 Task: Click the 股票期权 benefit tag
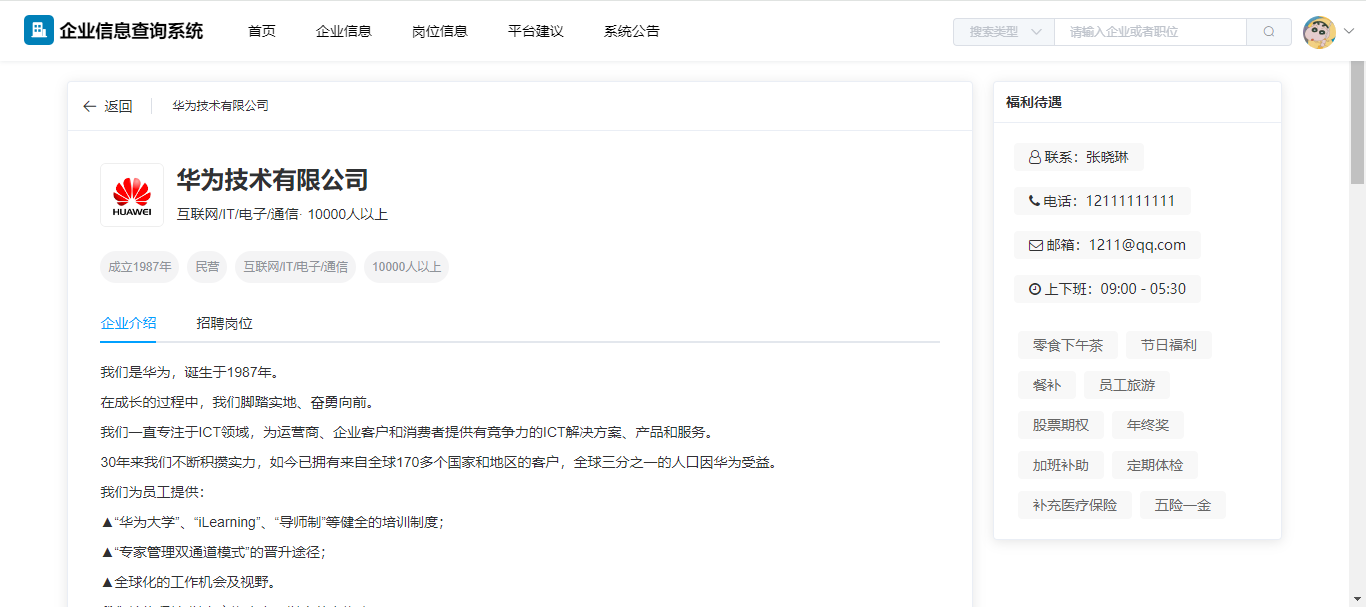1061,425
